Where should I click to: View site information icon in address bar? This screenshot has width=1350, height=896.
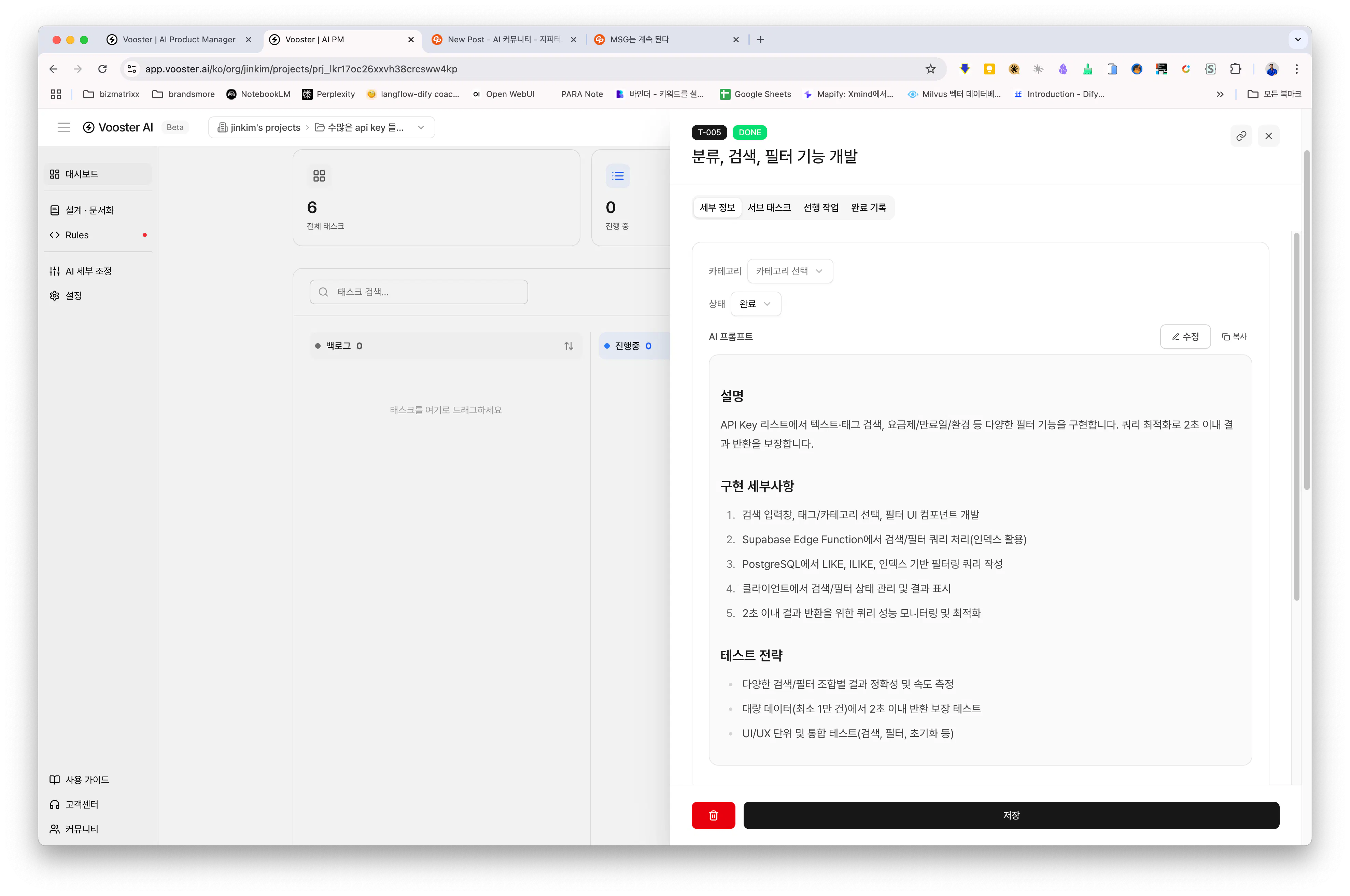coord(132,69)
